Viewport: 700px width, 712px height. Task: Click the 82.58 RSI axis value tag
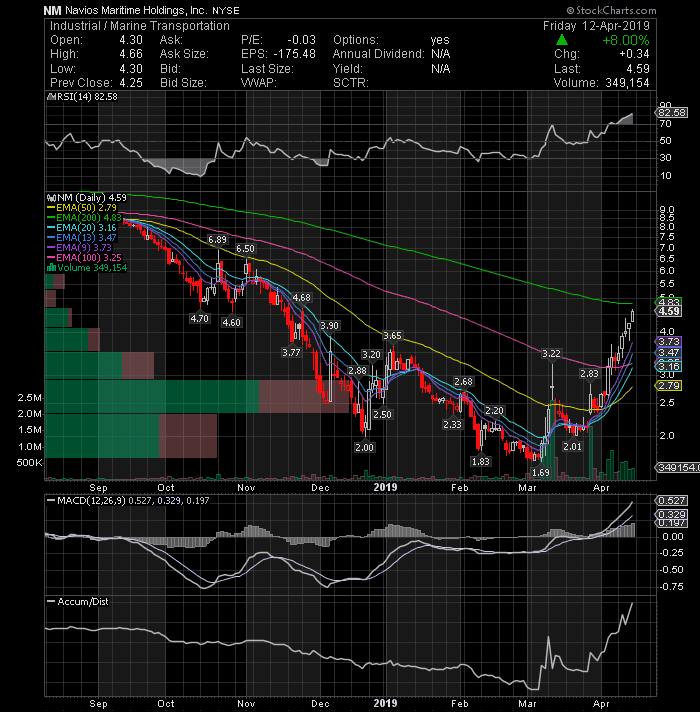pyautogui.click(x=671, y=113)
